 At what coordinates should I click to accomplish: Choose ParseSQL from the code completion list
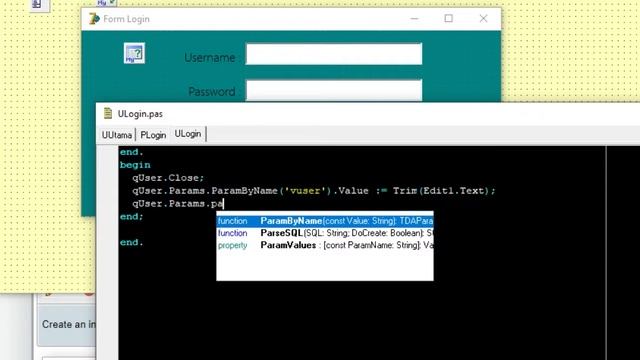click(325, 233)
